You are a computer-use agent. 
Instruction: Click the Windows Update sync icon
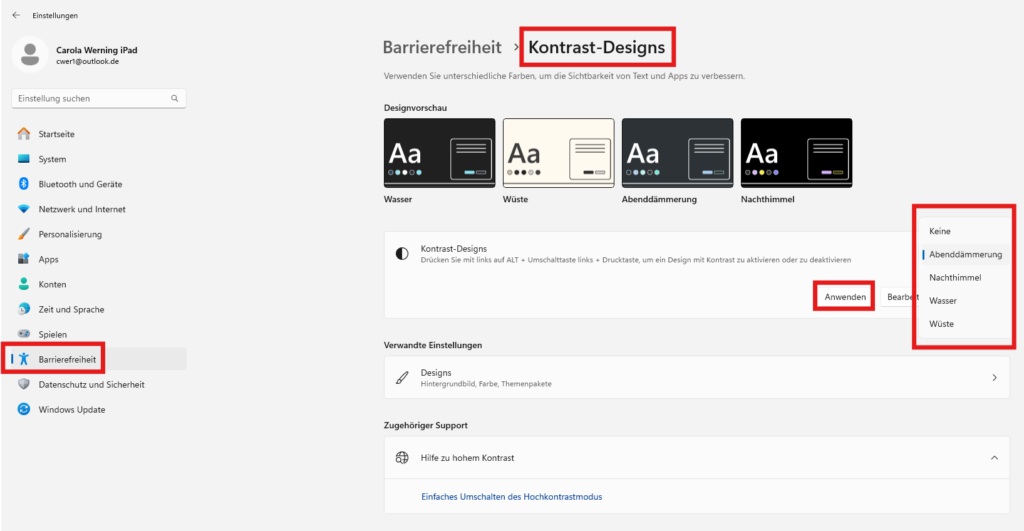click(24, 409)
